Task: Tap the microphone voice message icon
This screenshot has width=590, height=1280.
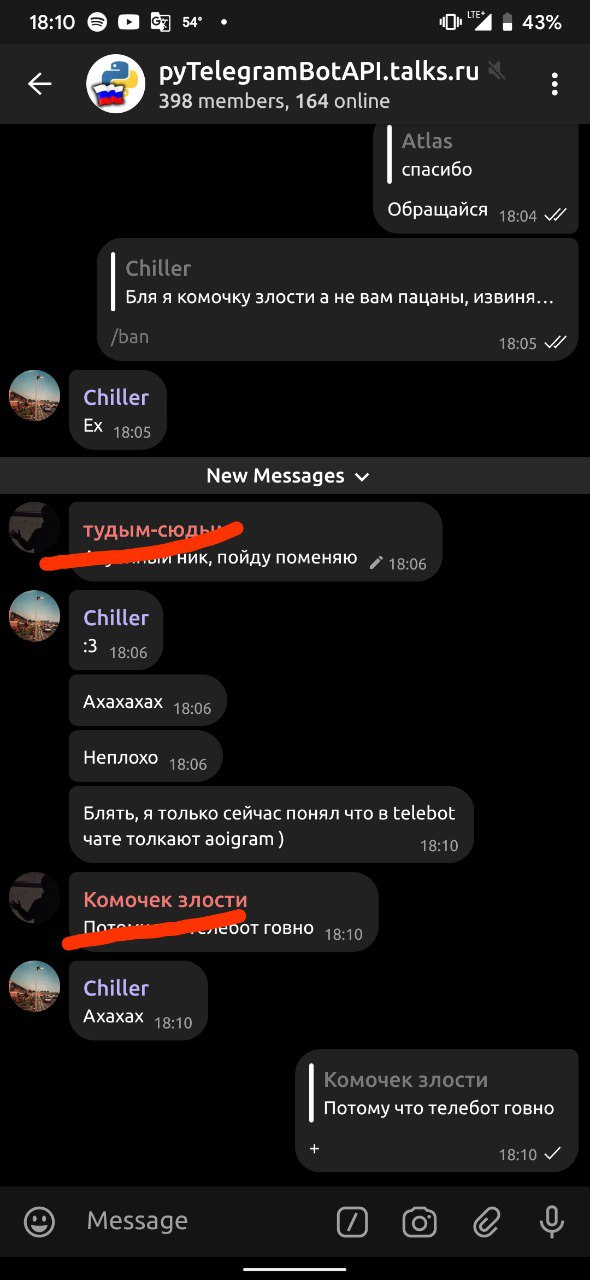Action: pos(551,1221)
